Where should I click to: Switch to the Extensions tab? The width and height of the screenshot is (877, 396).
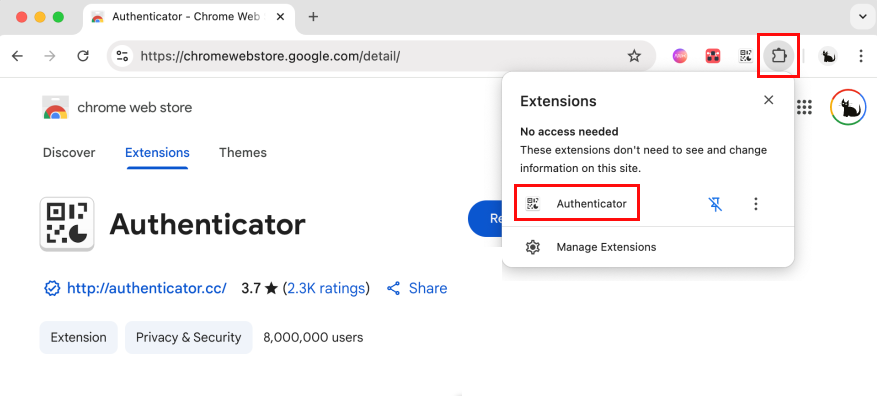[x=157, y=153]
